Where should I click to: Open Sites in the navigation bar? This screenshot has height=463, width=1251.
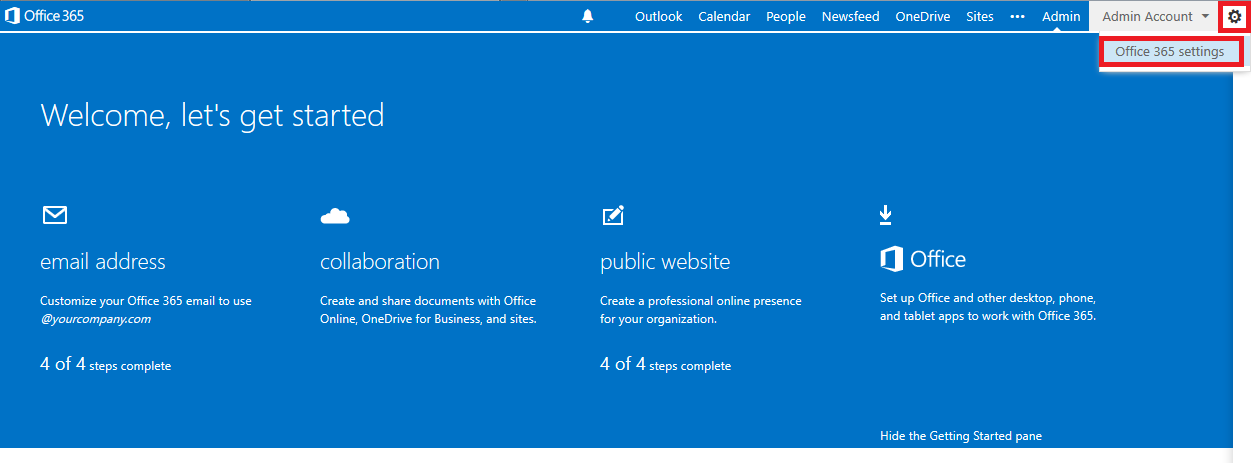pyautogui.click(x=980, y=16)
